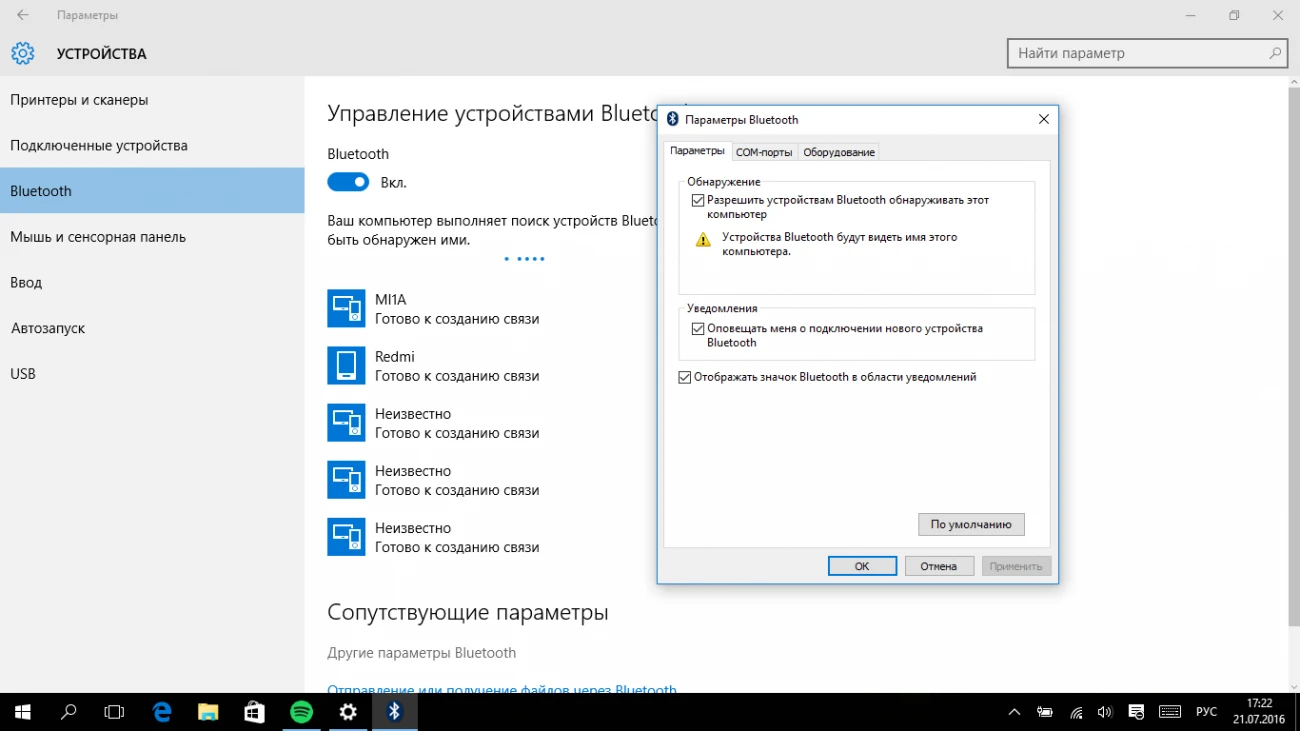
Task: Open the Wi-Fi network tray icon
Action: [1076, 712]
